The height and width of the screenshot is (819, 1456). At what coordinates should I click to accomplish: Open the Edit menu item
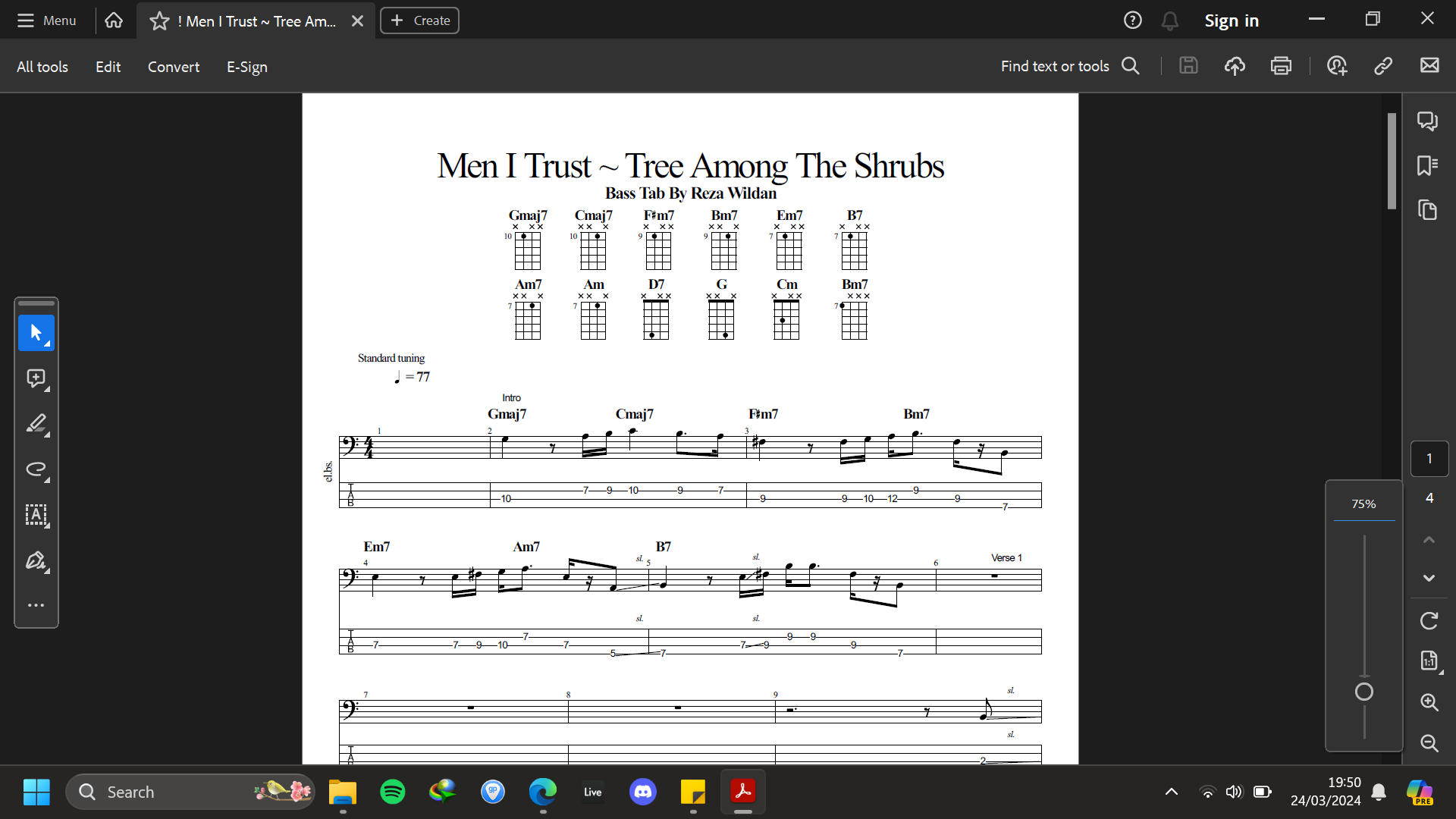[x=108, y=67]
